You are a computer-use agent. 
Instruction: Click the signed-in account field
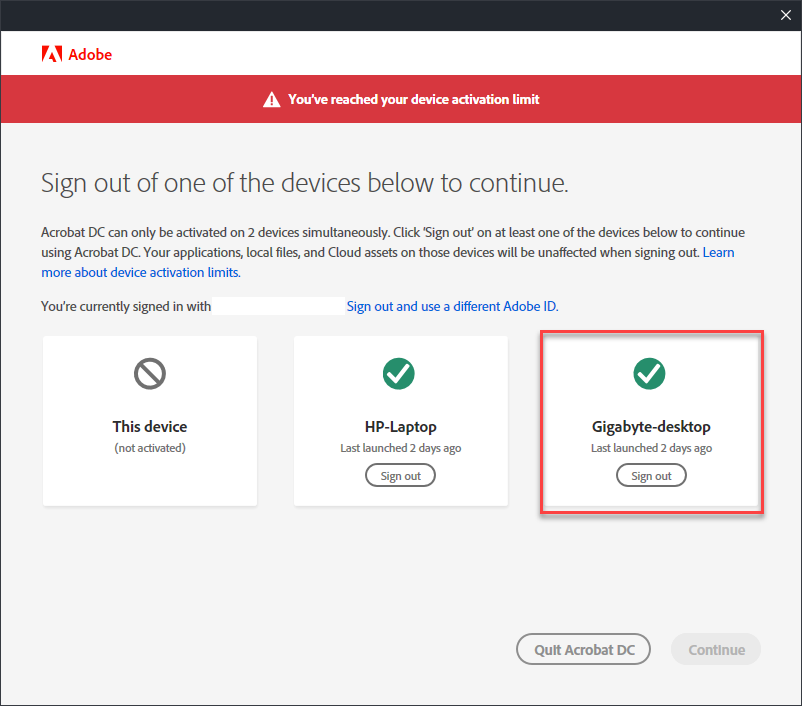(x=280, y=305)
